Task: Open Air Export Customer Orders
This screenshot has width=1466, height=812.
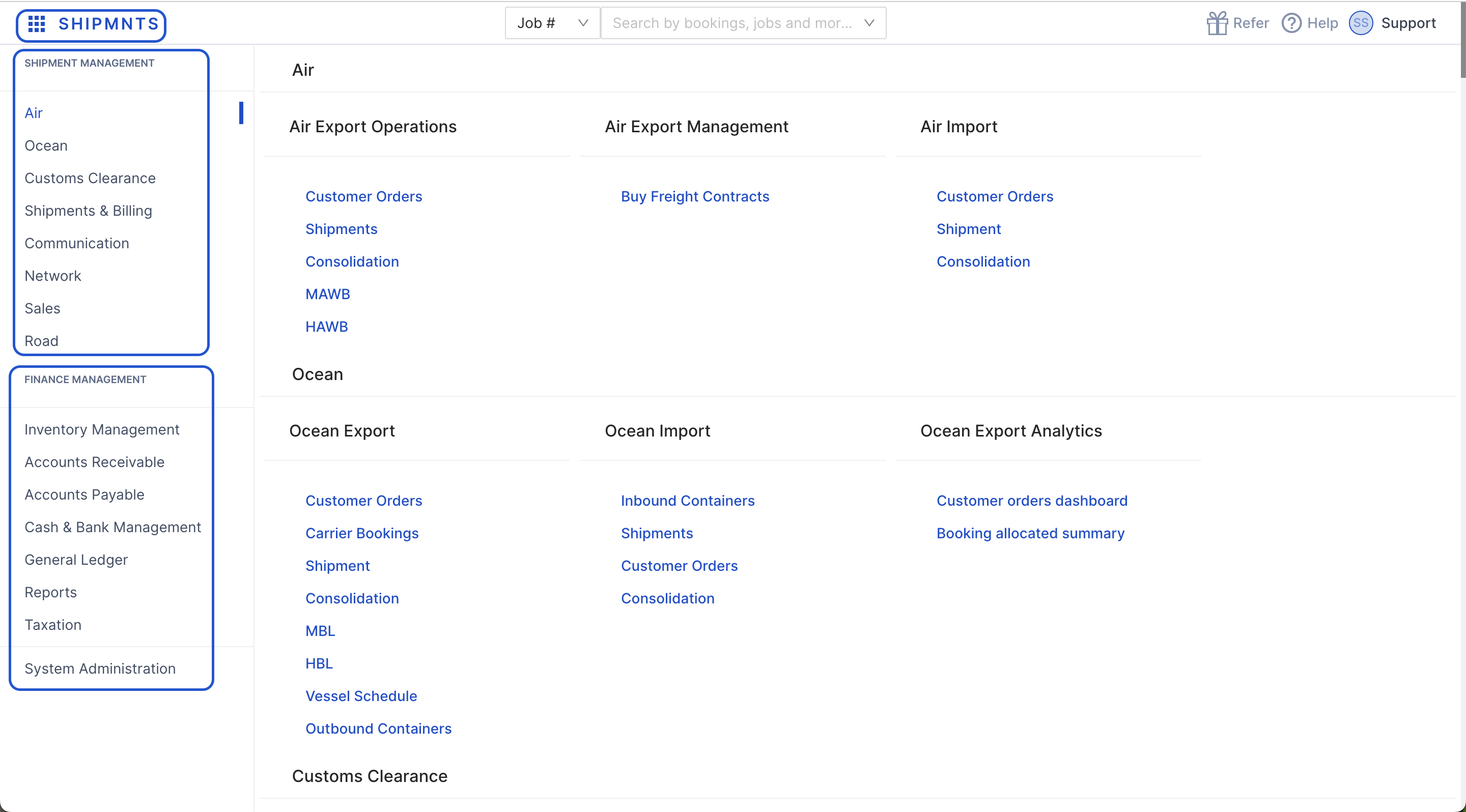Action: (363, 196)
